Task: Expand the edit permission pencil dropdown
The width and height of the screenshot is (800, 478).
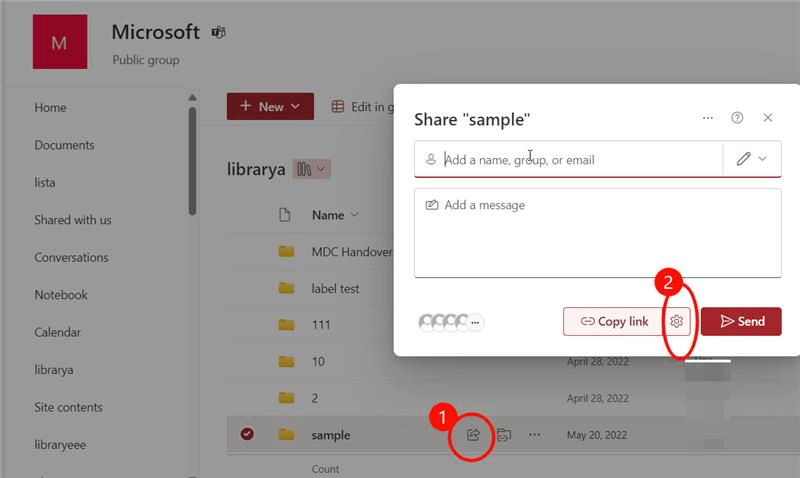Action: tap(752, 159)
